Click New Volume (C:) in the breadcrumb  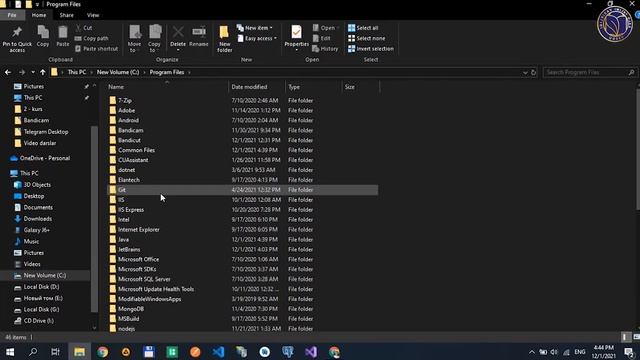click(118, 72)
